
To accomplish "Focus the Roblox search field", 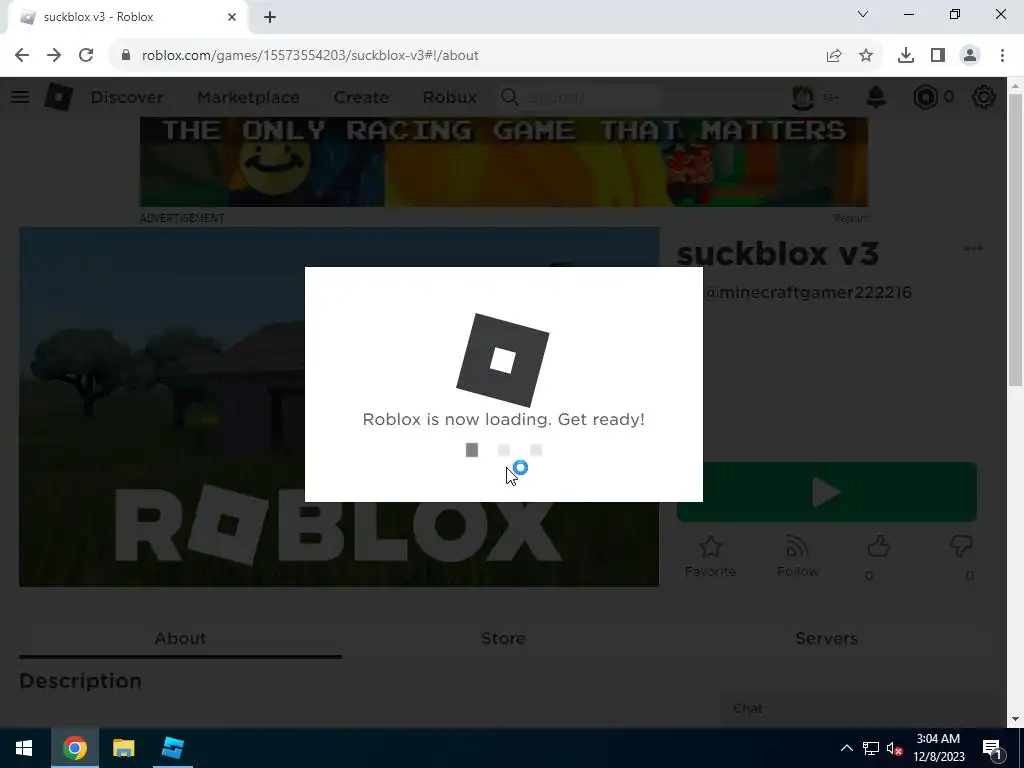I will pos(579,97).
